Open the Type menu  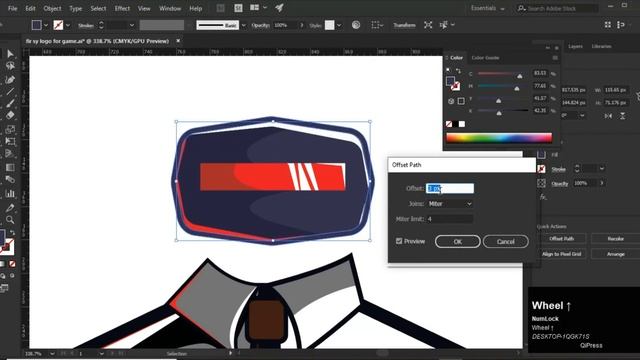[76, 8]
